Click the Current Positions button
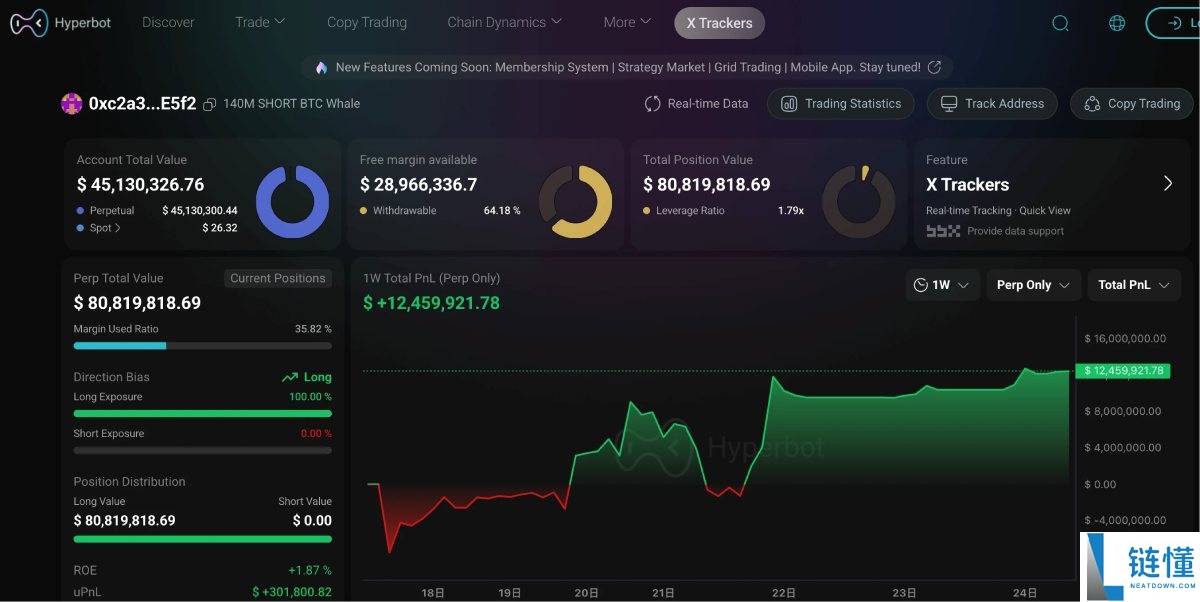 278,278
